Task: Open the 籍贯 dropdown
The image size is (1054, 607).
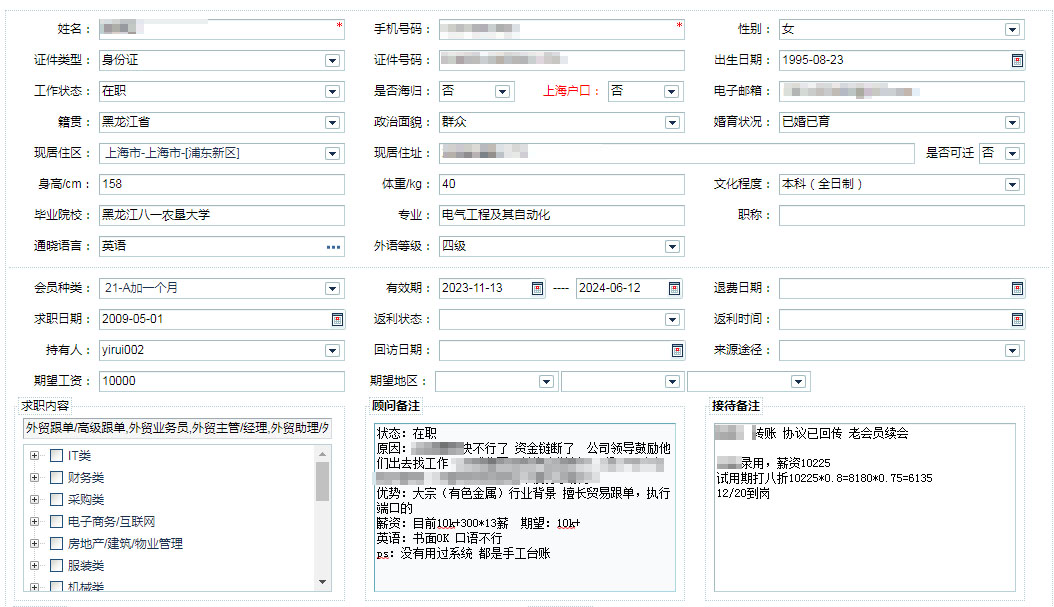Action: 332,122
